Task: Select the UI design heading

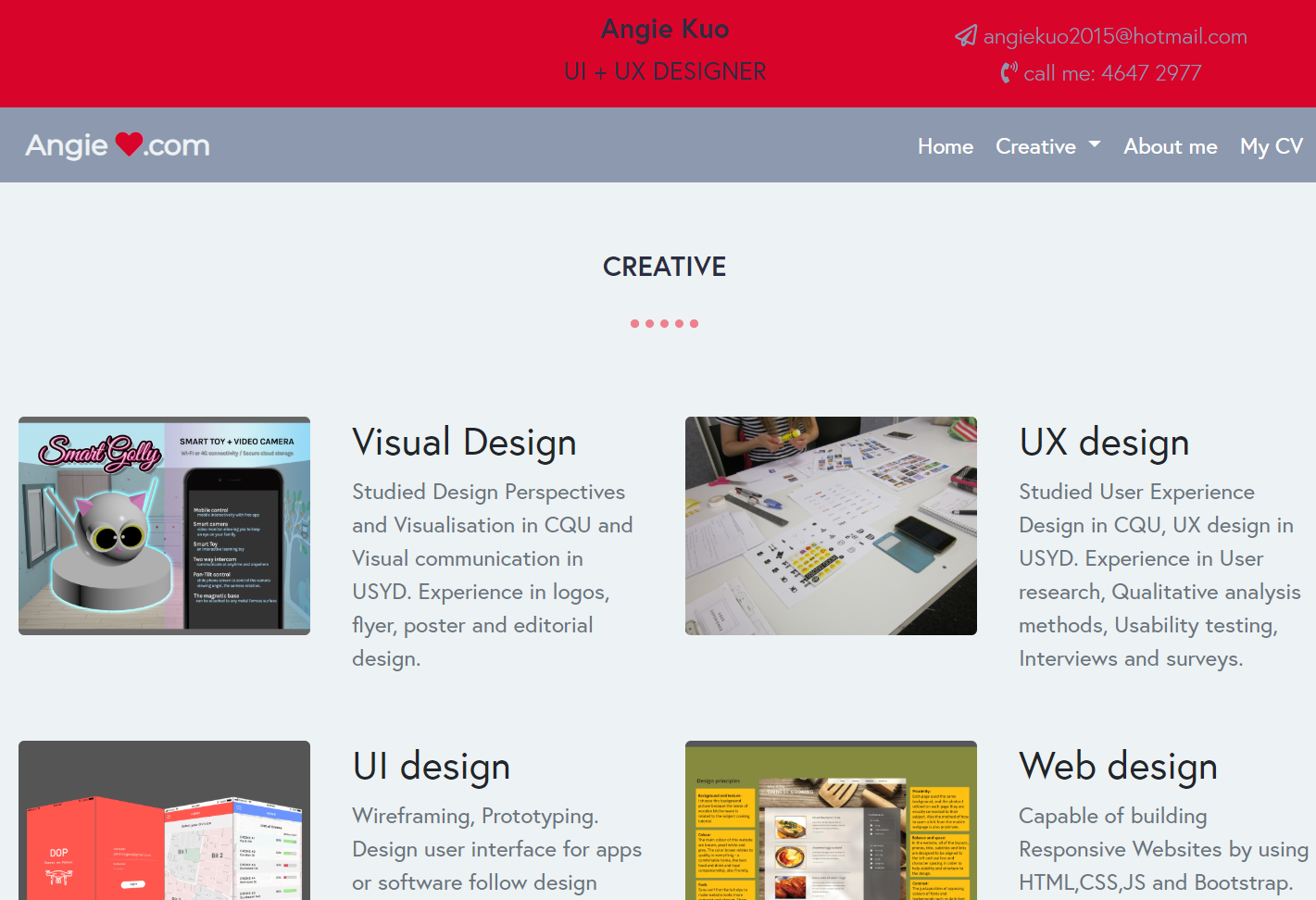Action: tap(431, 767)
